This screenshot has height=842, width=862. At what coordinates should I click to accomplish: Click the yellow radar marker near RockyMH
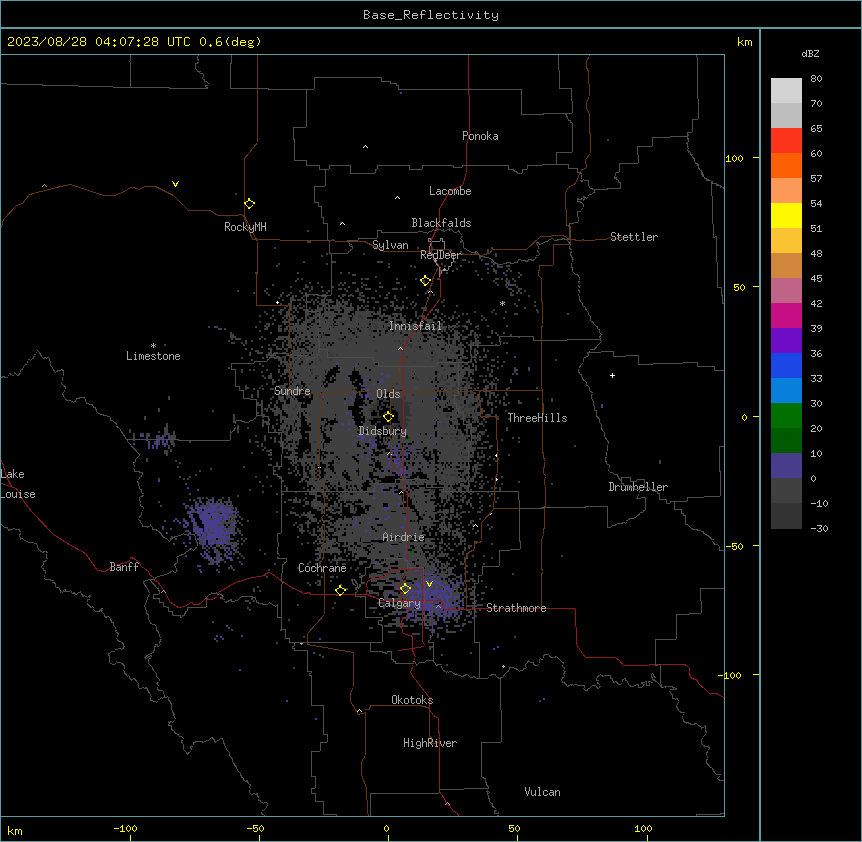coord(249,203)
